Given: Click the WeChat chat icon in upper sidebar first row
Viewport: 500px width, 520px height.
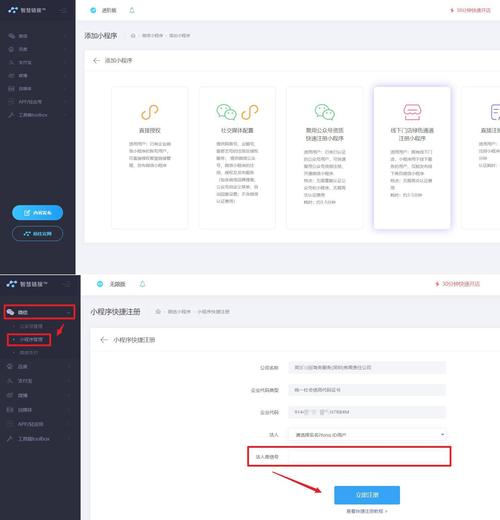Looking at the screenshot, I should (x=12, y=36).
